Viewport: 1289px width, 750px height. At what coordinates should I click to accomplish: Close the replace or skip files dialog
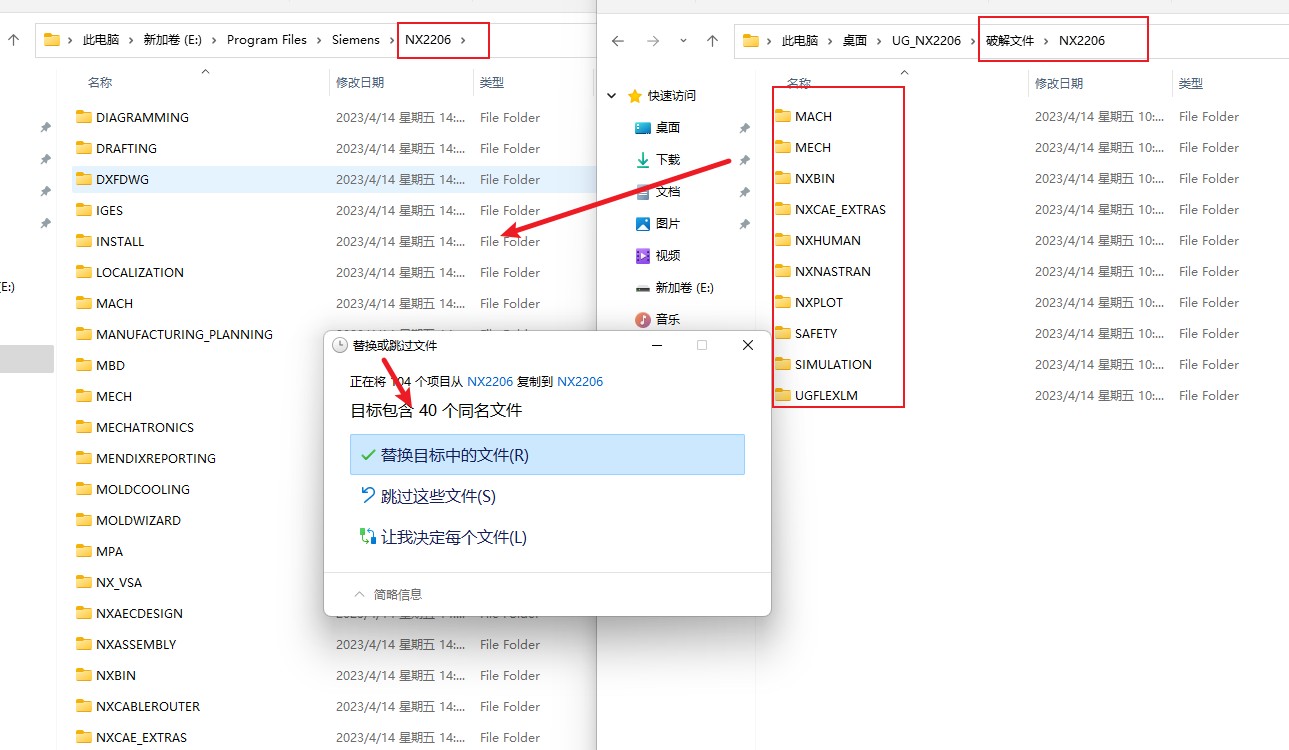(748, 345)
